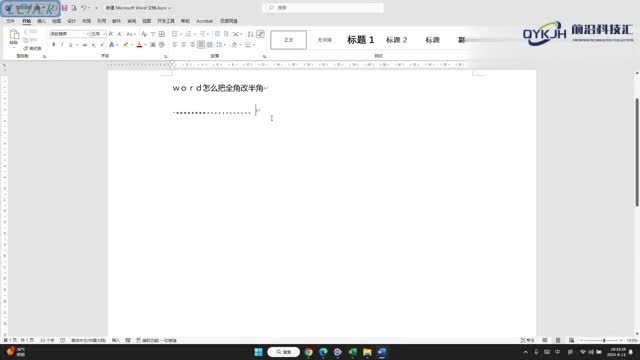The width and height of the screenshot is (640, 360).
Task: Click the title bar search box
Action: pyautogui.click(x=323, y=8)
